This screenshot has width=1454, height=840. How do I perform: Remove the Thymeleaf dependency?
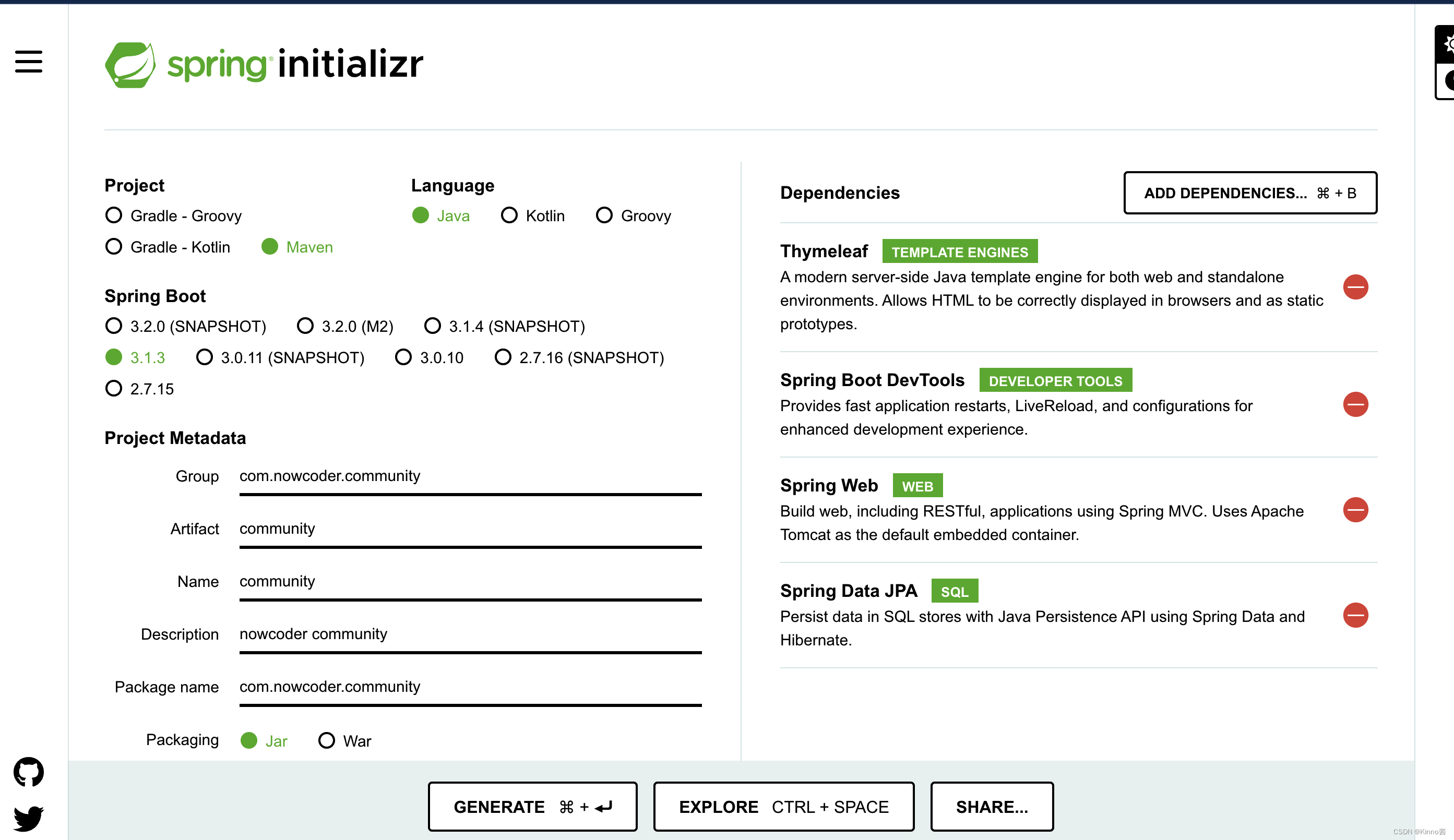pos(1355,287)
